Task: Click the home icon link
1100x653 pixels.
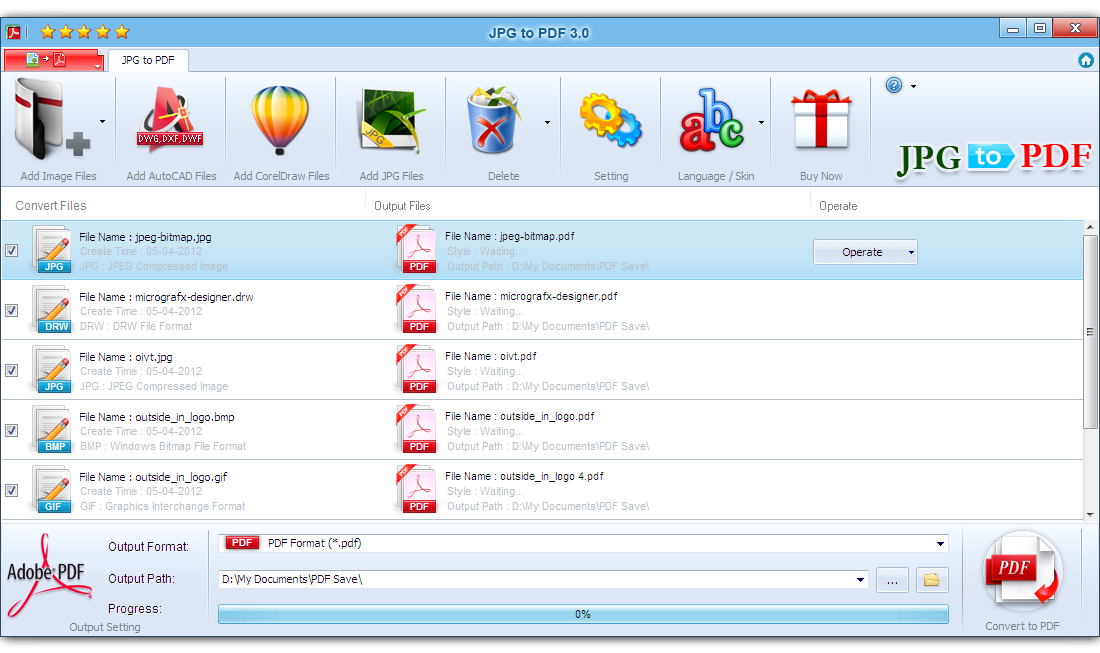Action: click(x=1086, y=60)
